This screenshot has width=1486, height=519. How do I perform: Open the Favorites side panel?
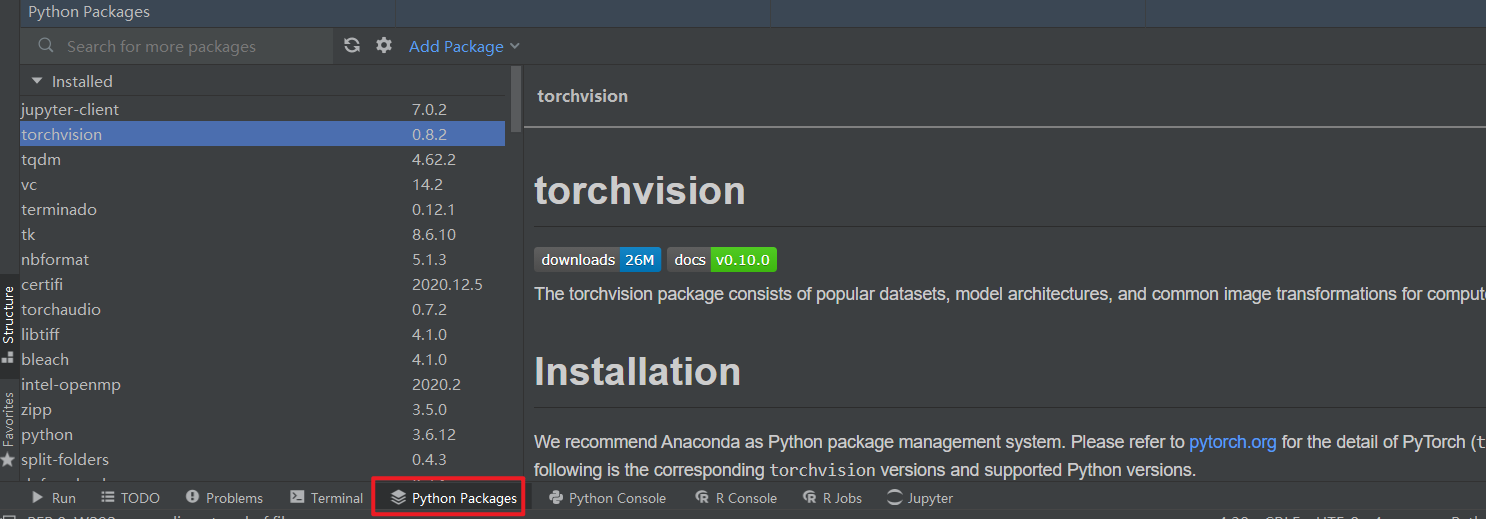[x=9, y=428]
